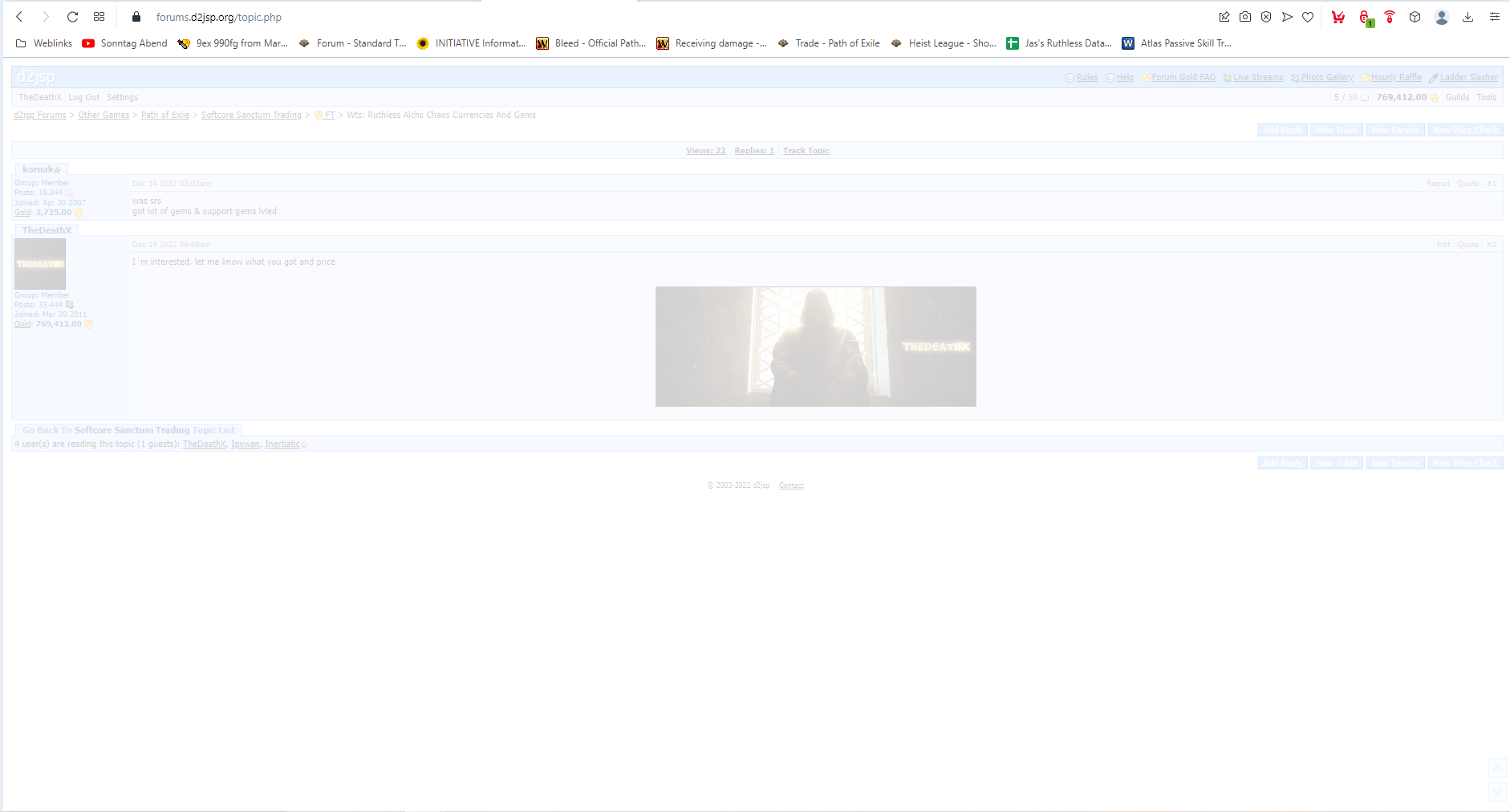Bookmark the page with the heart icon

coord(1308,17)
